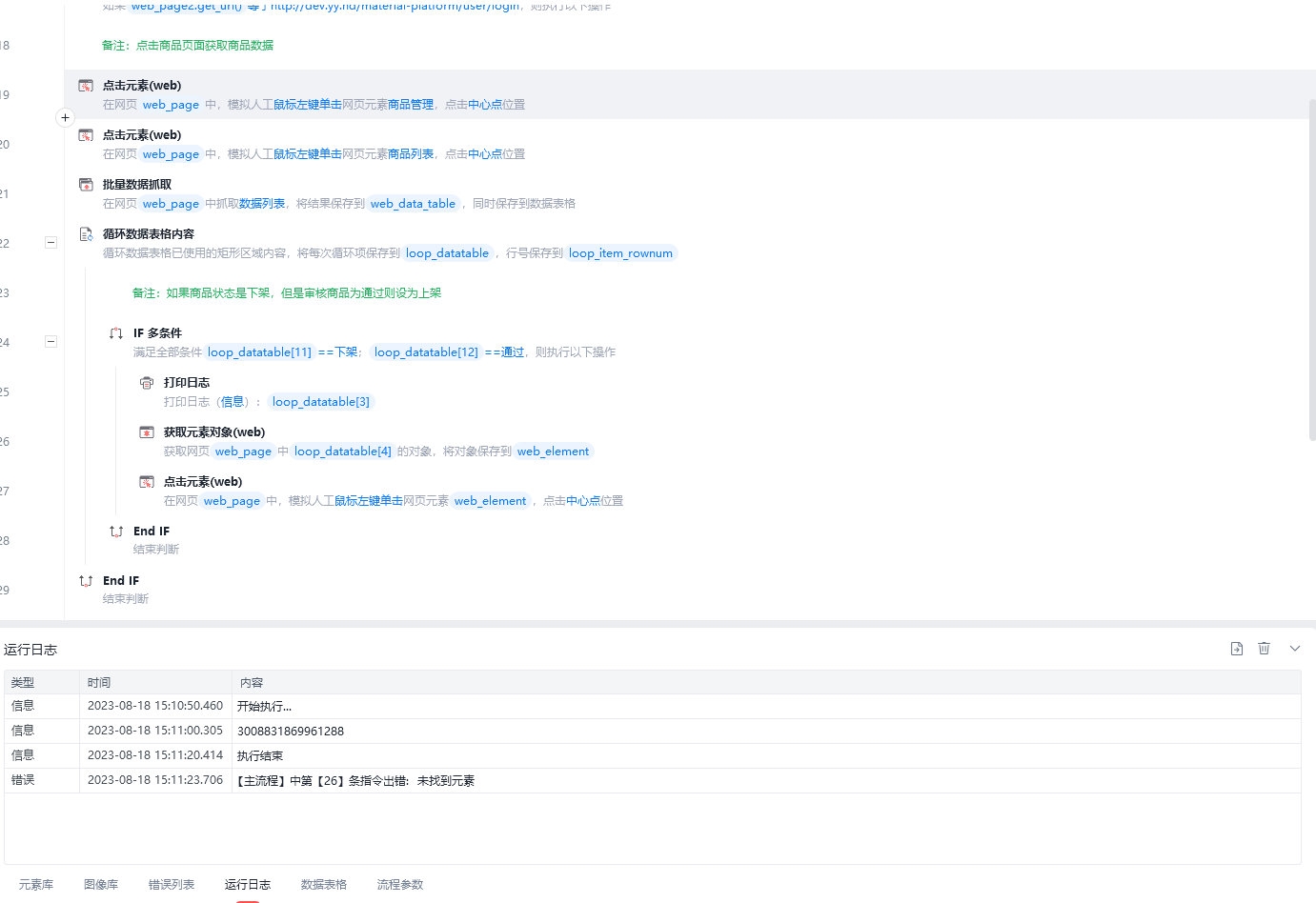
Task: Open the 数据表格 tab
Action: (x=324, y=885)
